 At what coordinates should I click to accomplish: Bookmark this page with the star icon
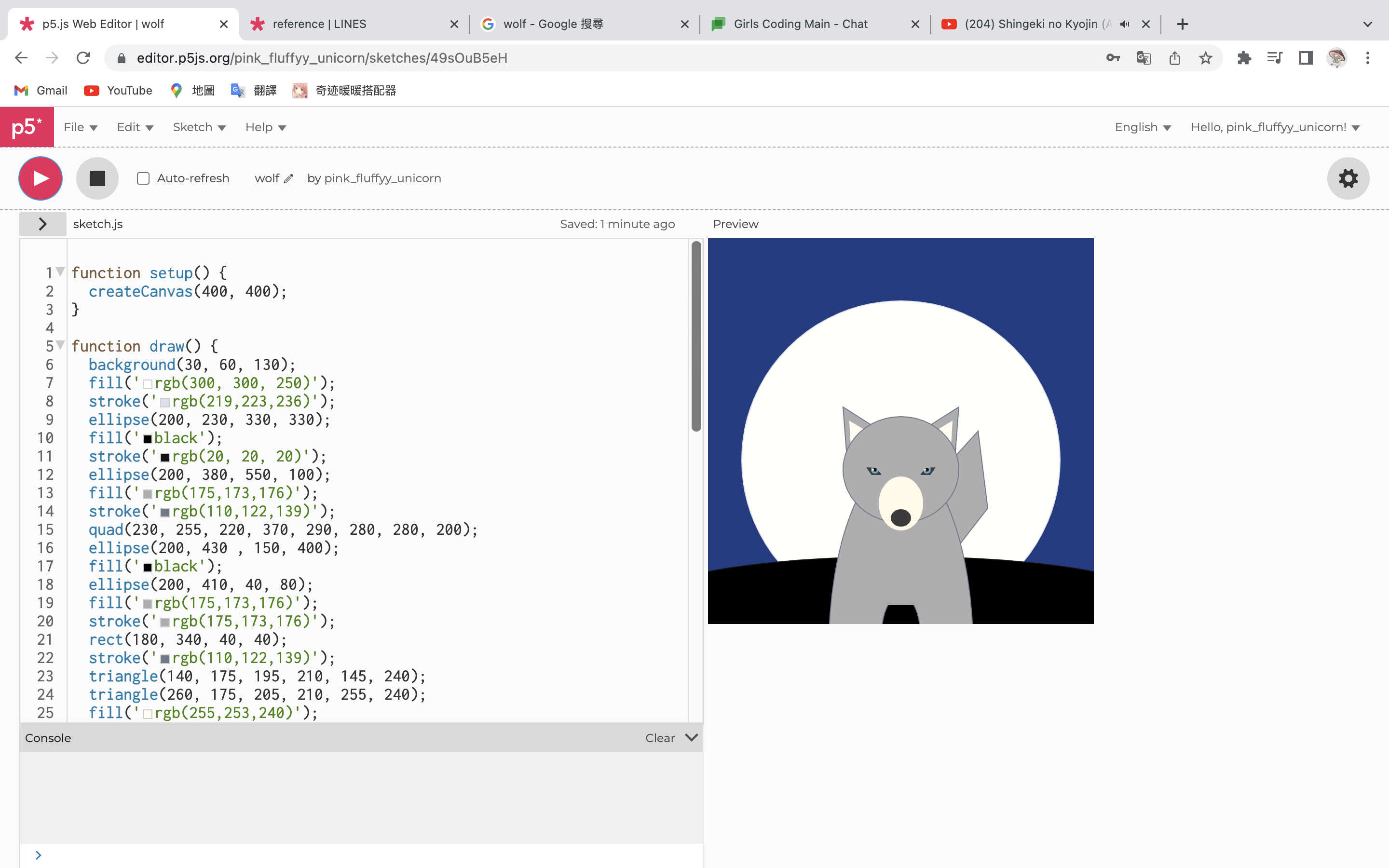click(1205, 58)
